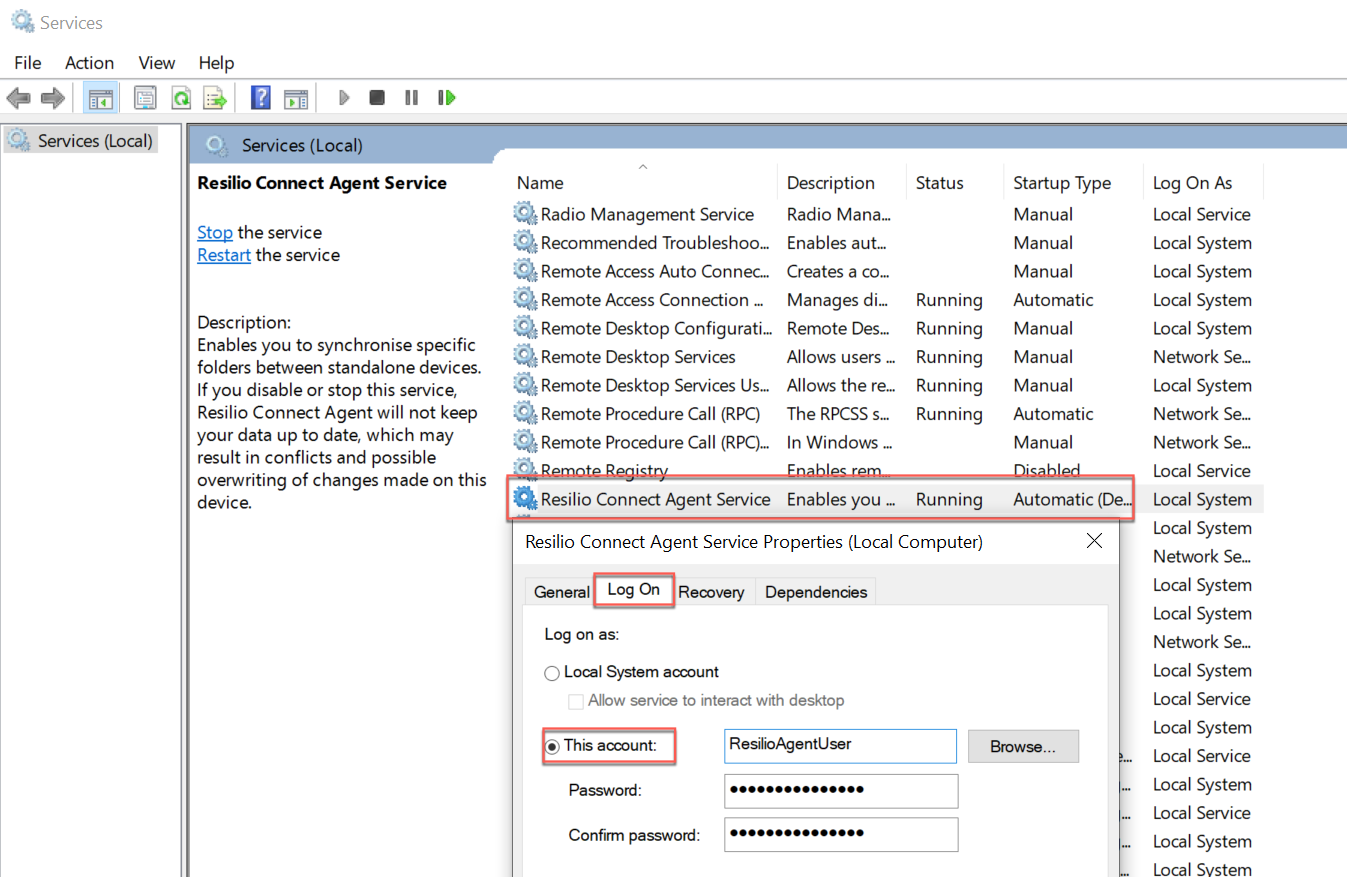The width and height of the screenshot is (1347, 877).
Task: Check Allow service to interact with desktop
Action: (x=576, y=701)
